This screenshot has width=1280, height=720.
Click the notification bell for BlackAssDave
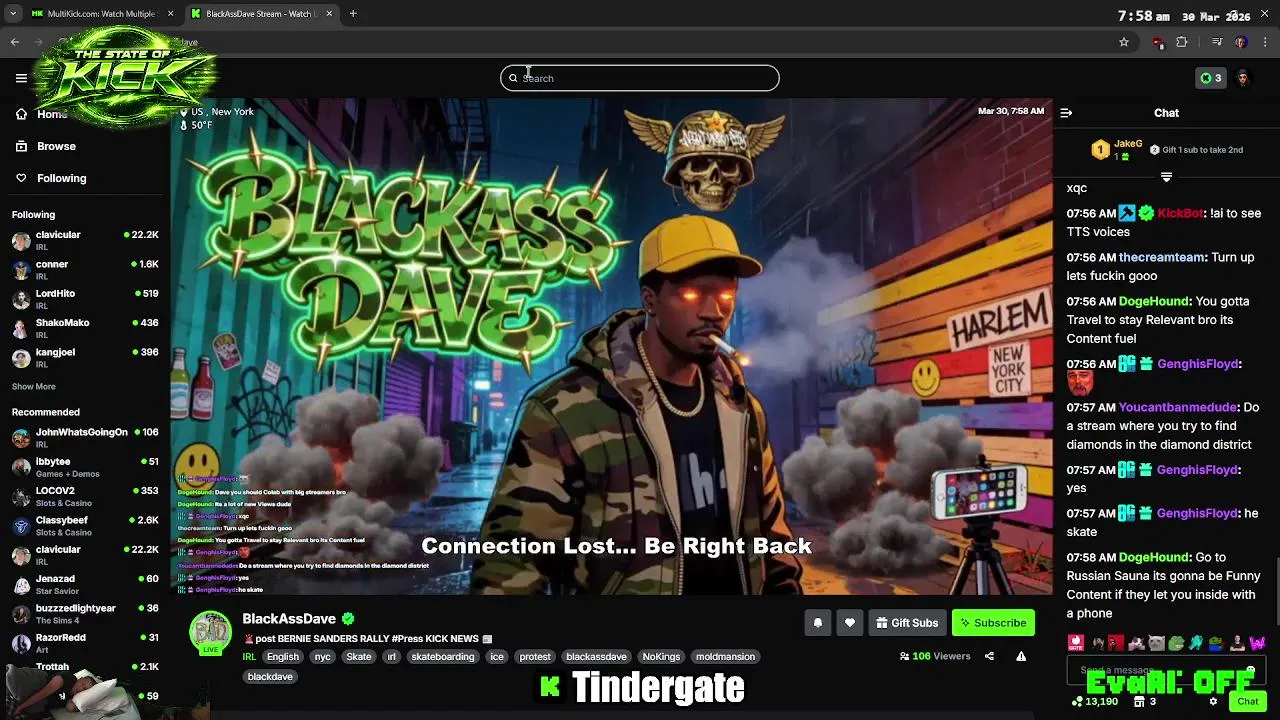817,623
